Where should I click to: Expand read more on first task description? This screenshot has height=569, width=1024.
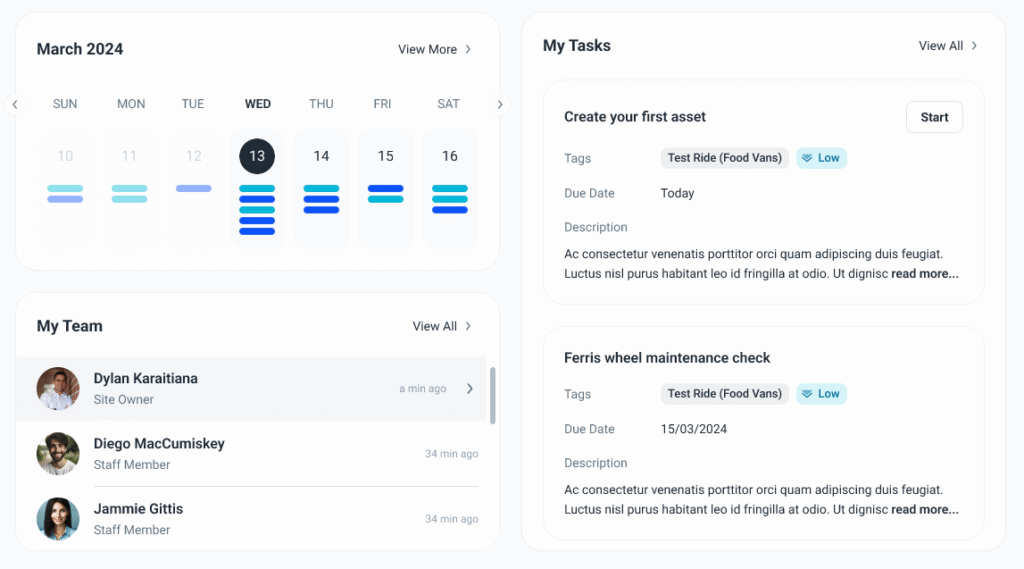924,274
